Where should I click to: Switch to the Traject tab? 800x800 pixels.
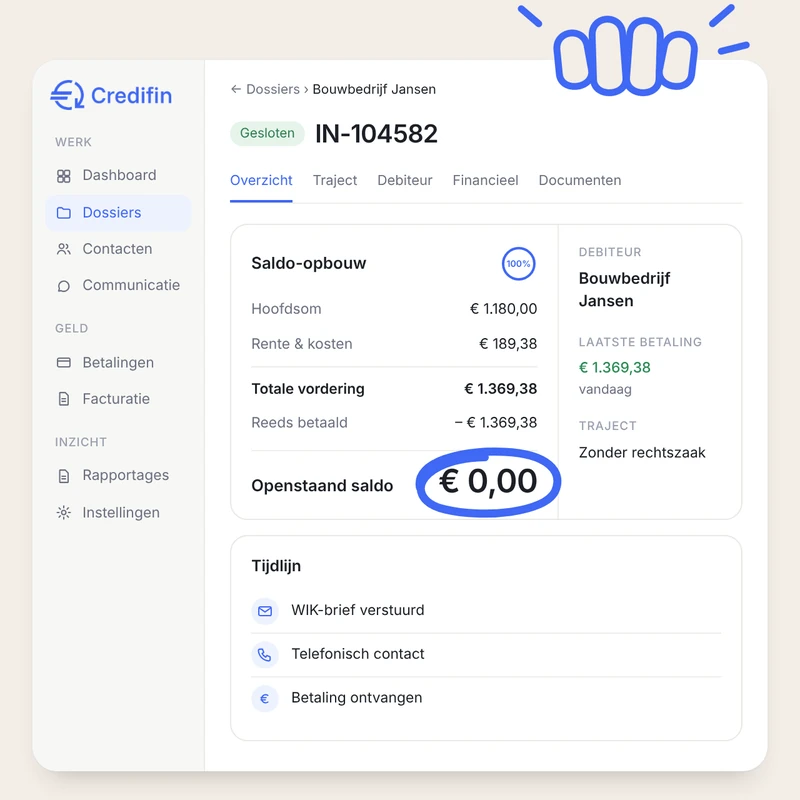(x=335, y=181)
